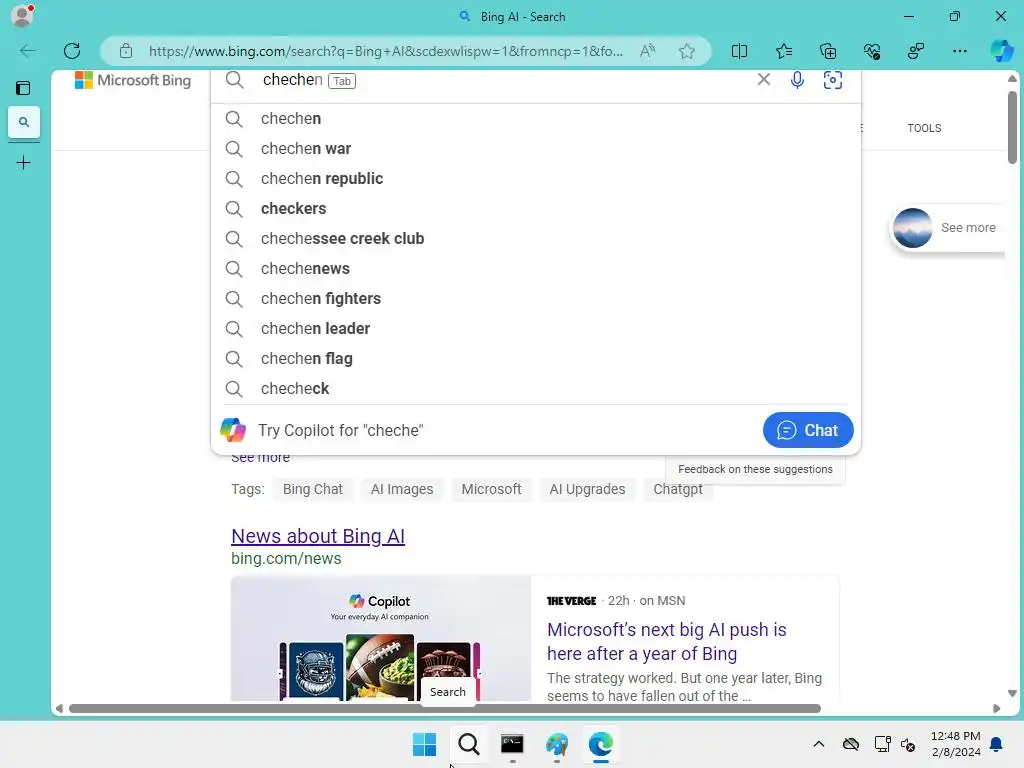Image resolution: width=1024 pixels, height=768 pixels.
Task: Open the terminal taskbar icon
Action: coord(512,744)
